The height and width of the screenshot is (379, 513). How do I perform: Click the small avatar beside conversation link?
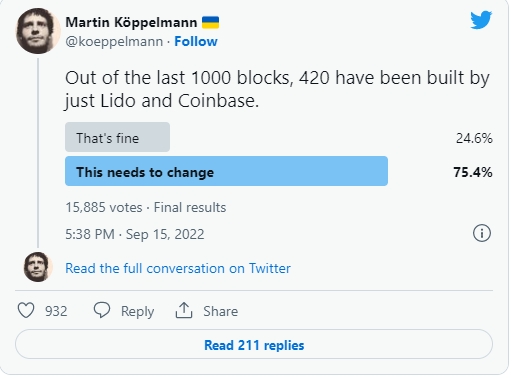[x=38, y=267]
